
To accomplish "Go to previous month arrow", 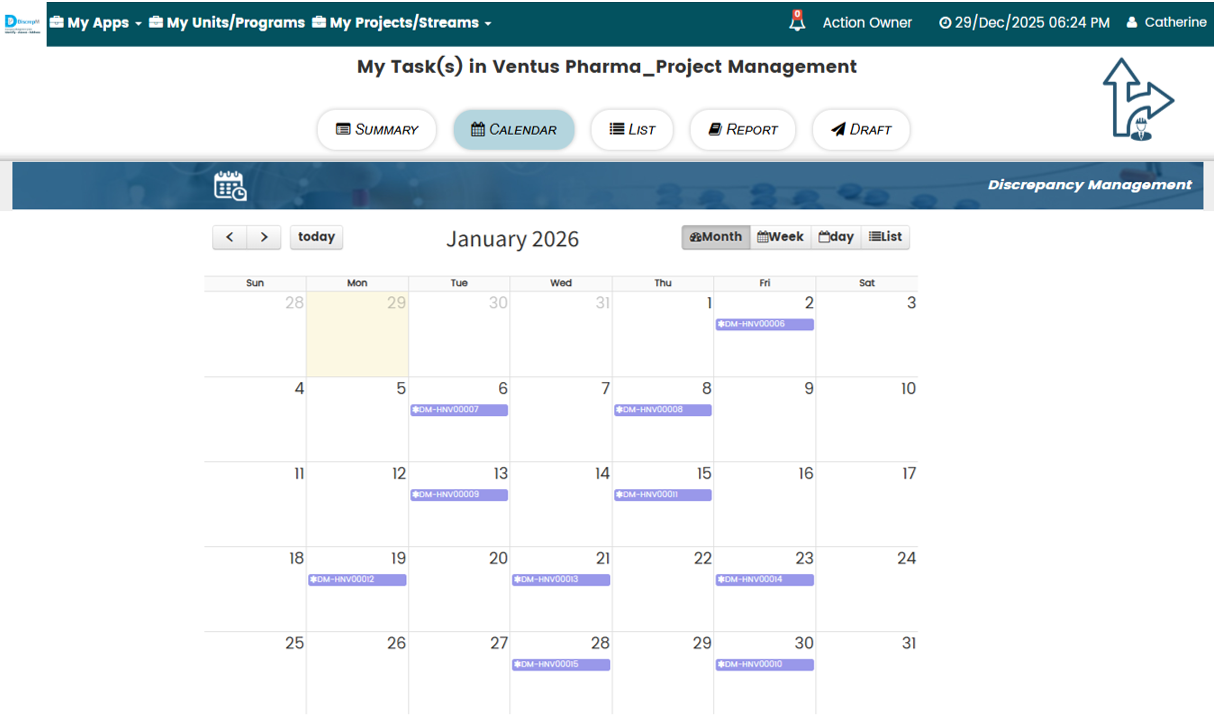I will (230, 237).
